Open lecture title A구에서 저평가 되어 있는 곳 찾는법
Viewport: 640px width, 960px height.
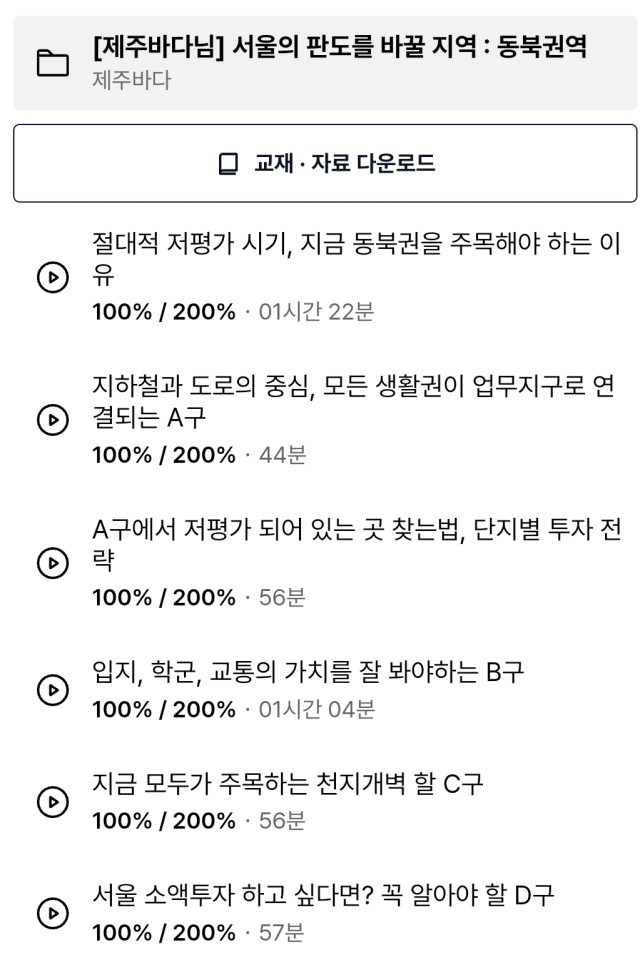pyautogui.click(x=357, y=544)
